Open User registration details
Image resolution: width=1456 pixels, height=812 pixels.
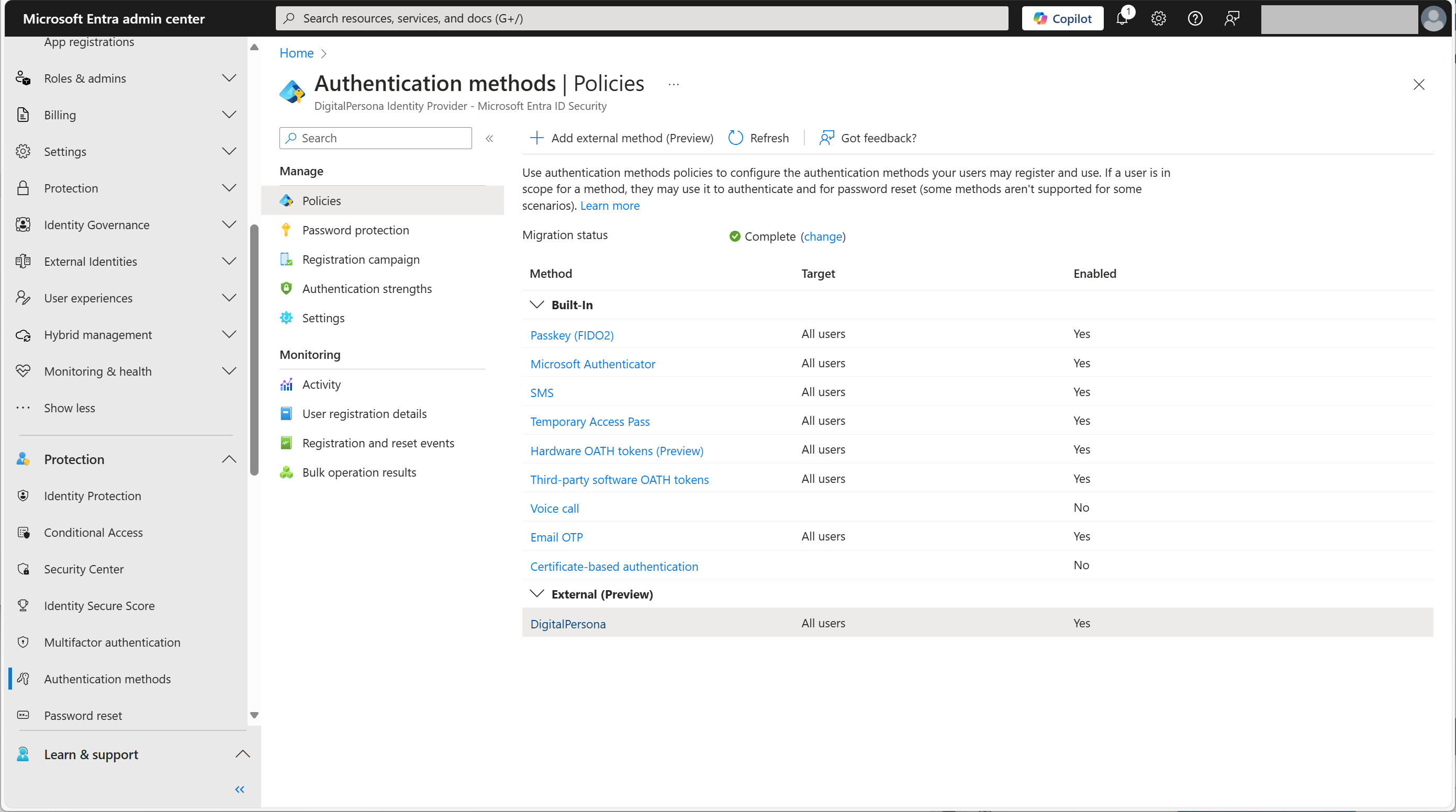click(365, 414)
